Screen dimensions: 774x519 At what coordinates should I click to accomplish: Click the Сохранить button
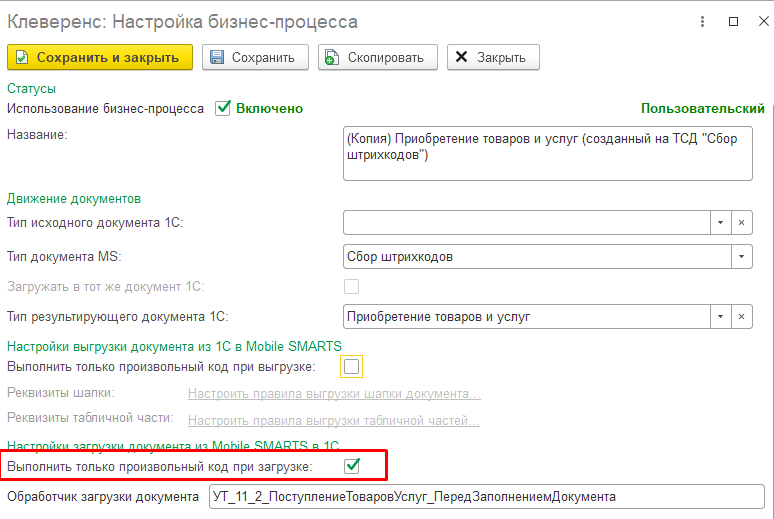(x=255, y=57)
